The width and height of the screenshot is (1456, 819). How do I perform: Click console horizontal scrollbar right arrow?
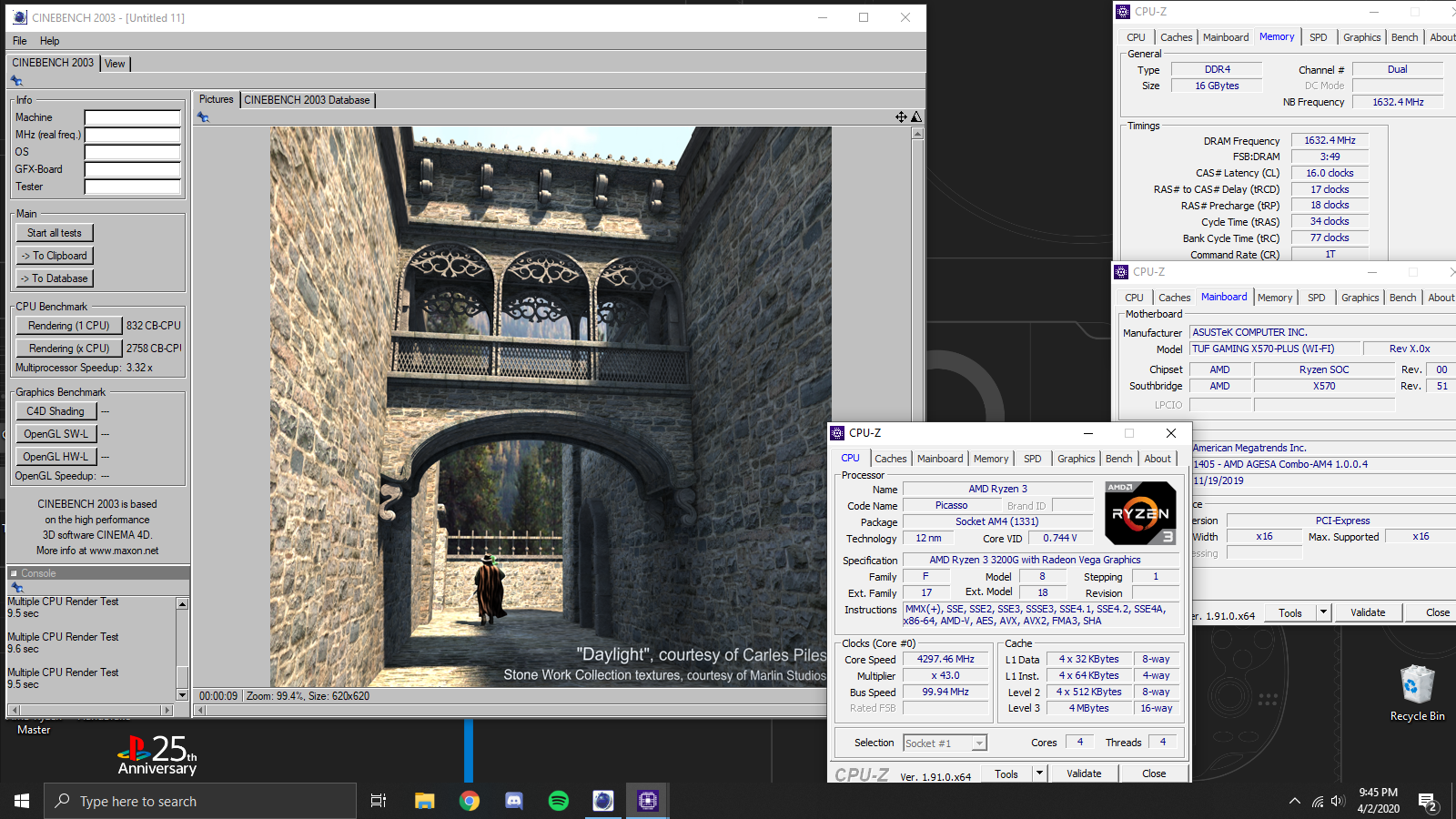coord(166,710)
